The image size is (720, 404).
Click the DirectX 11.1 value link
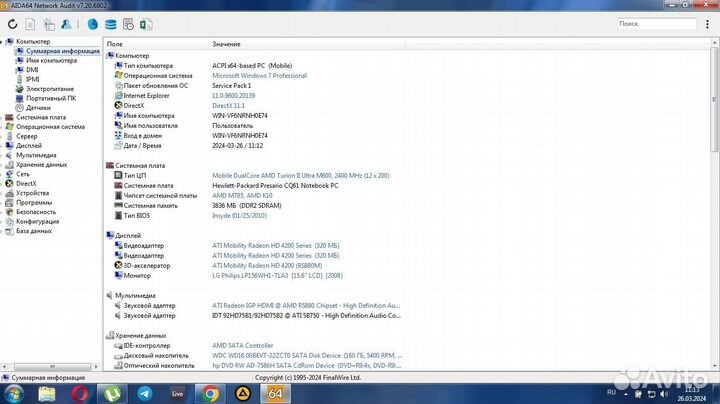point(228,106)
